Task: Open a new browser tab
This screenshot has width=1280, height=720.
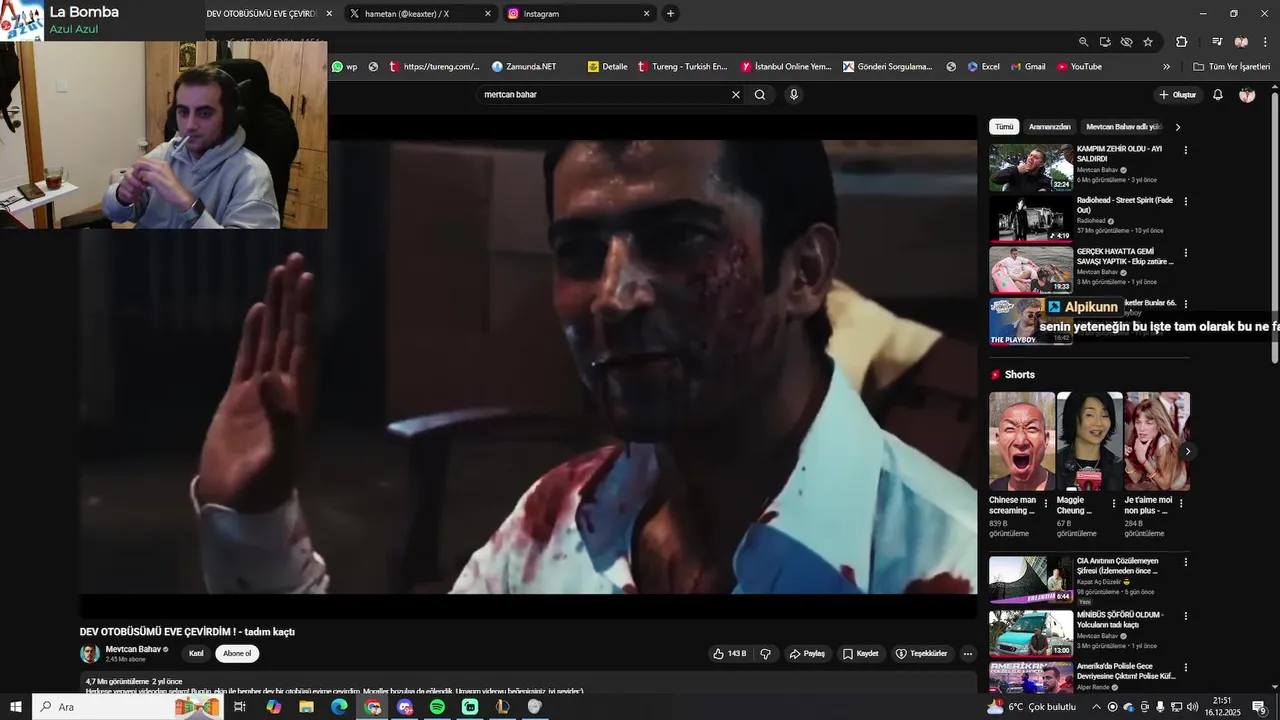Action: click(x=670, y=14)
